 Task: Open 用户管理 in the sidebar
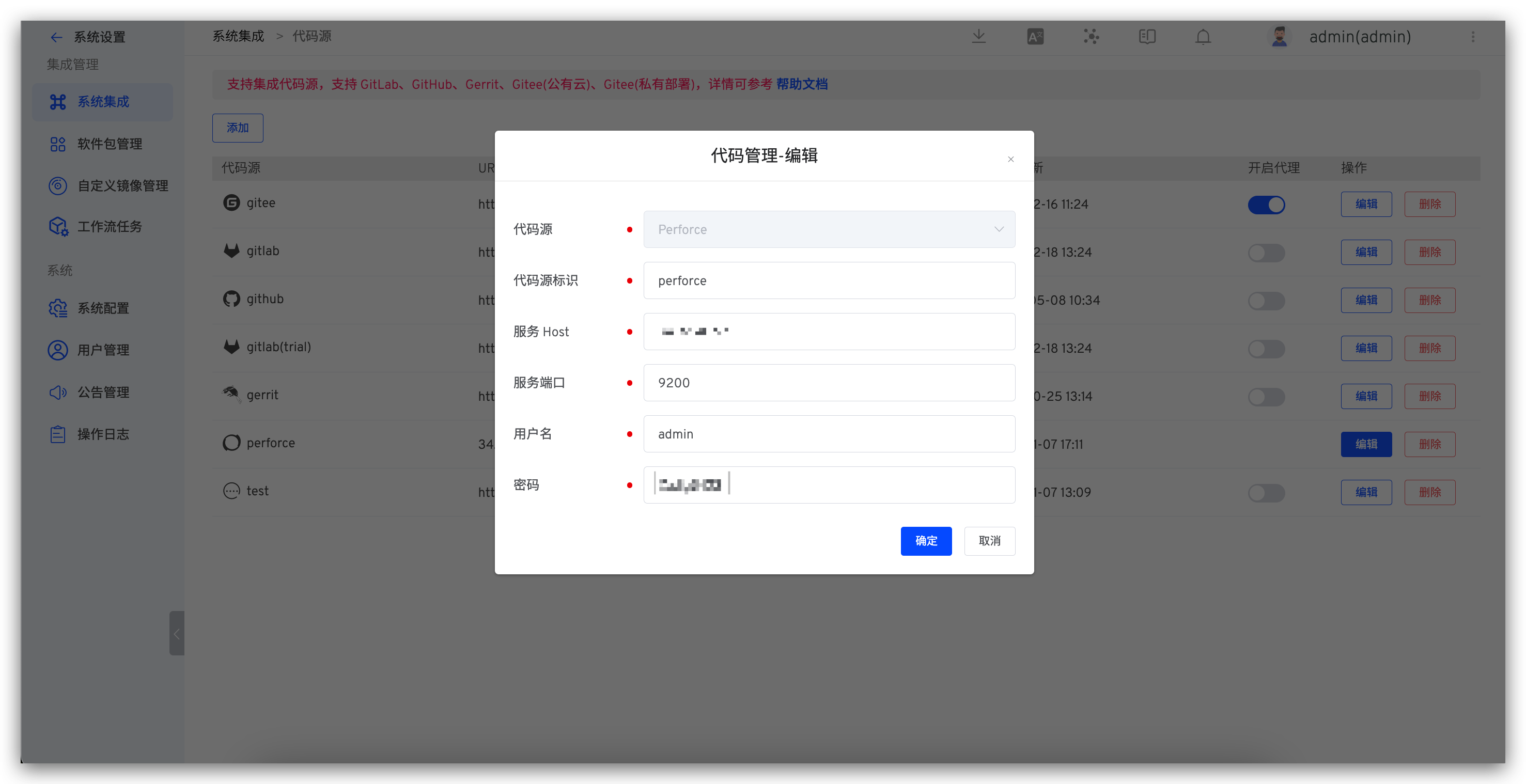(103, 350)
